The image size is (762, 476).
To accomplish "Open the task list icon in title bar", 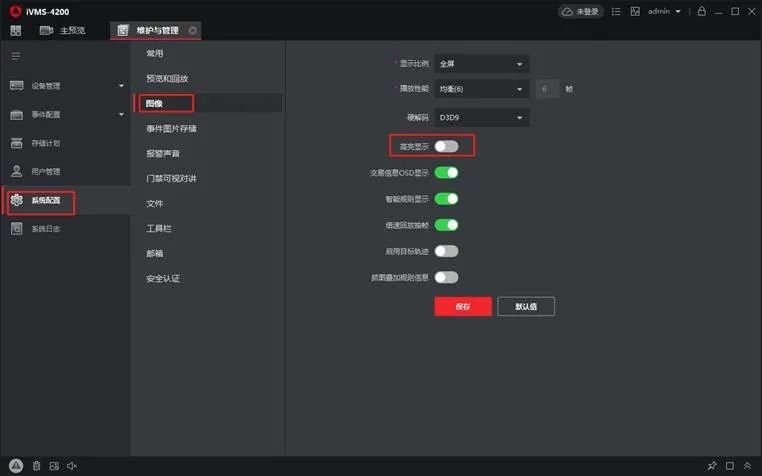I will pyautogui.click(x=616, y=11).
